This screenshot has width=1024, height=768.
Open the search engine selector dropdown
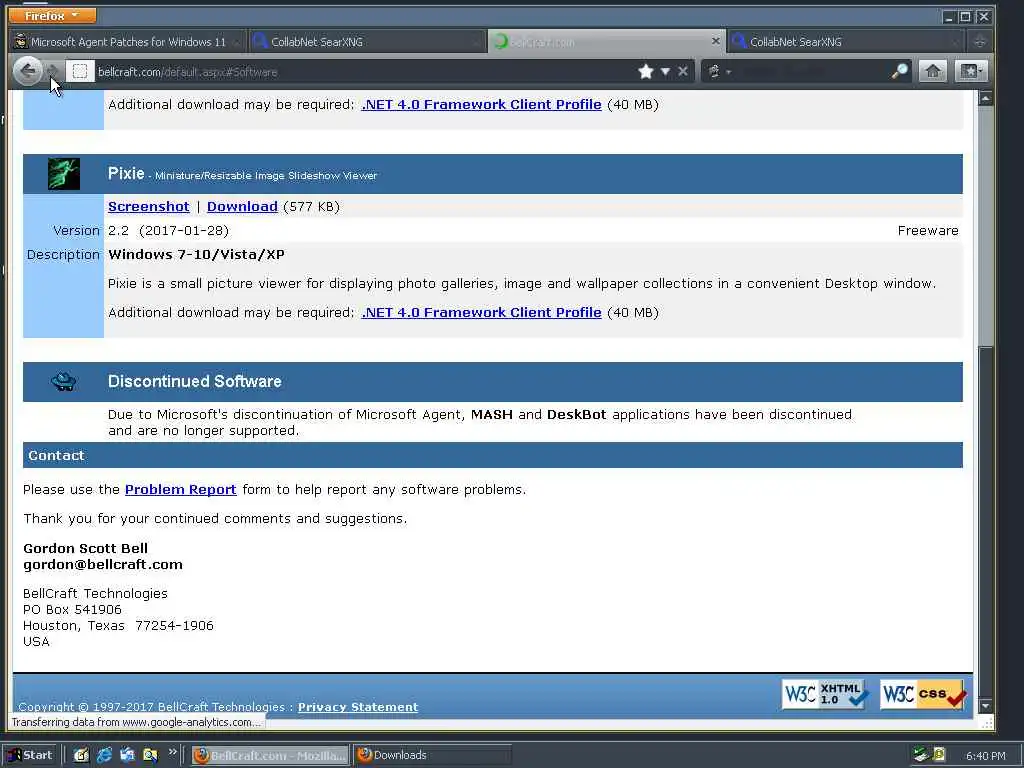[718, 71]
